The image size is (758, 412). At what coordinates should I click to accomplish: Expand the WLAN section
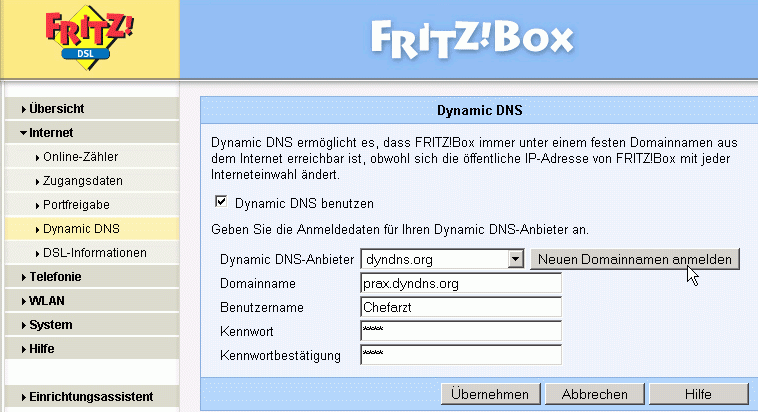pos(92,301)
